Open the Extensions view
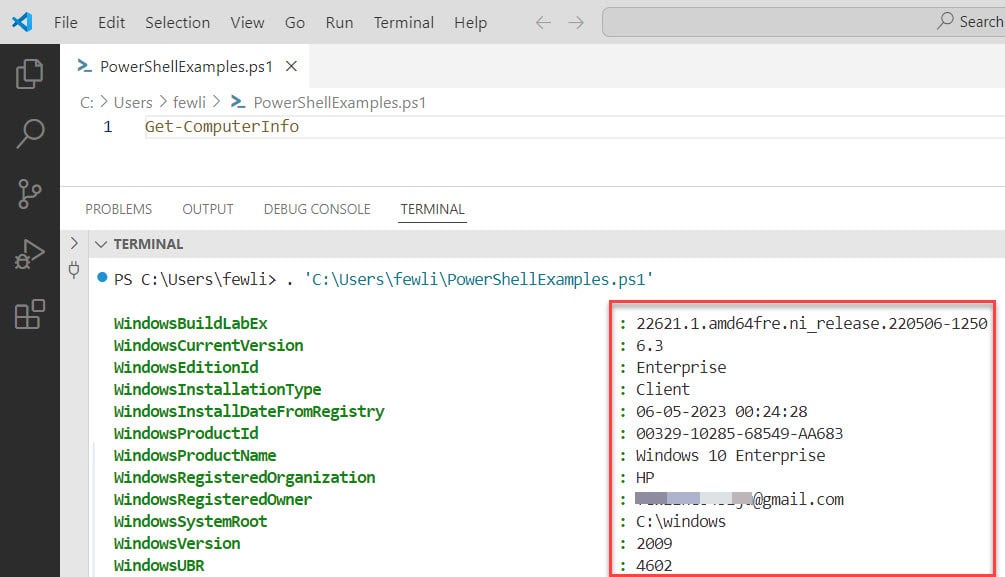Screen dimensions: 1005x577 click(29, 314)
